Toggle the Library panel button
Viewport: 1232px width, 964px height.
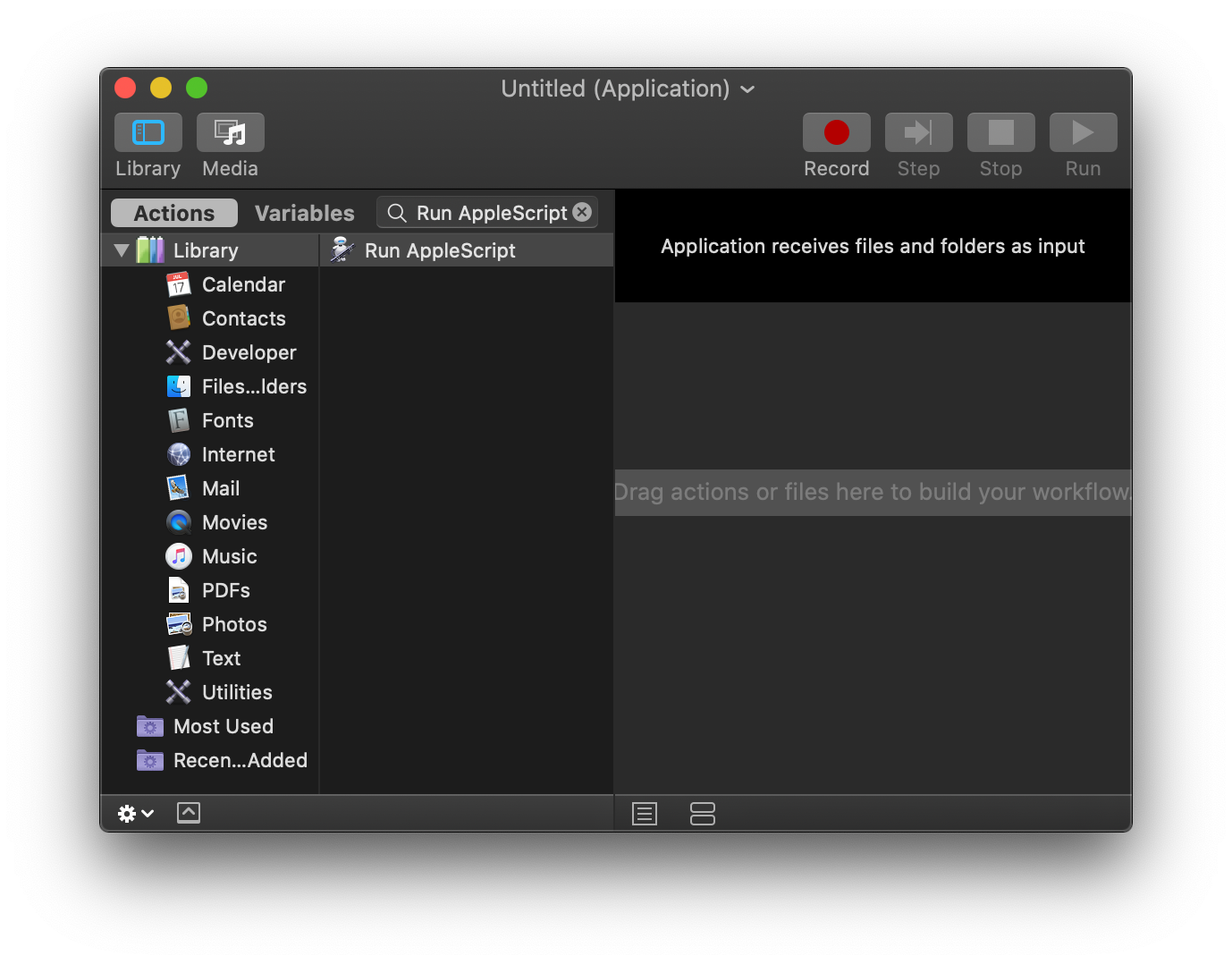pyautogui.click(x=148, y=132)
